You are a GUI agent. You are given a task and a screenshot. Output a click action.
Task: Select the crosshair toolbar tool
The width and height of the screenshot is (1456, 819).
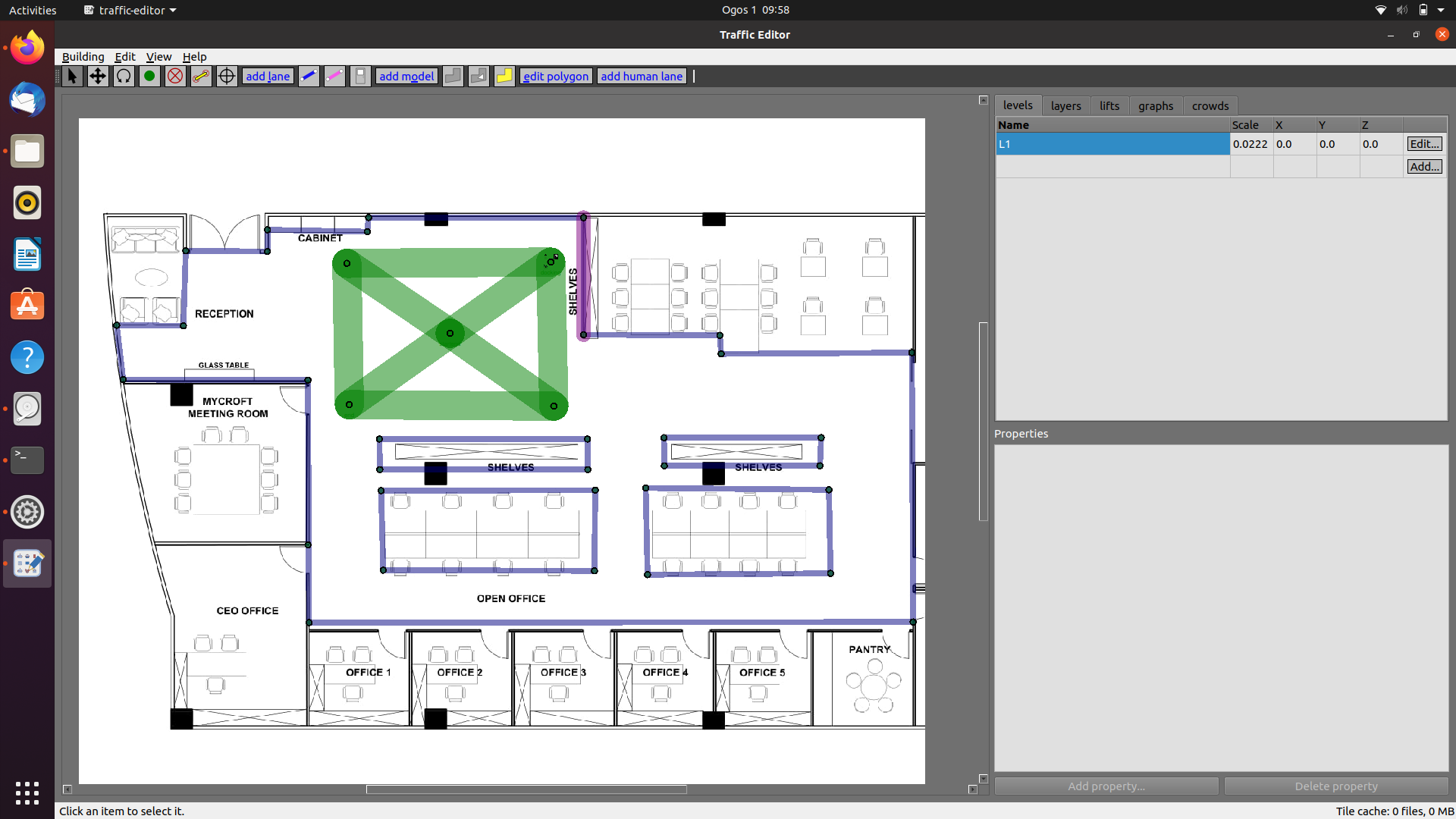pos(227,76)
